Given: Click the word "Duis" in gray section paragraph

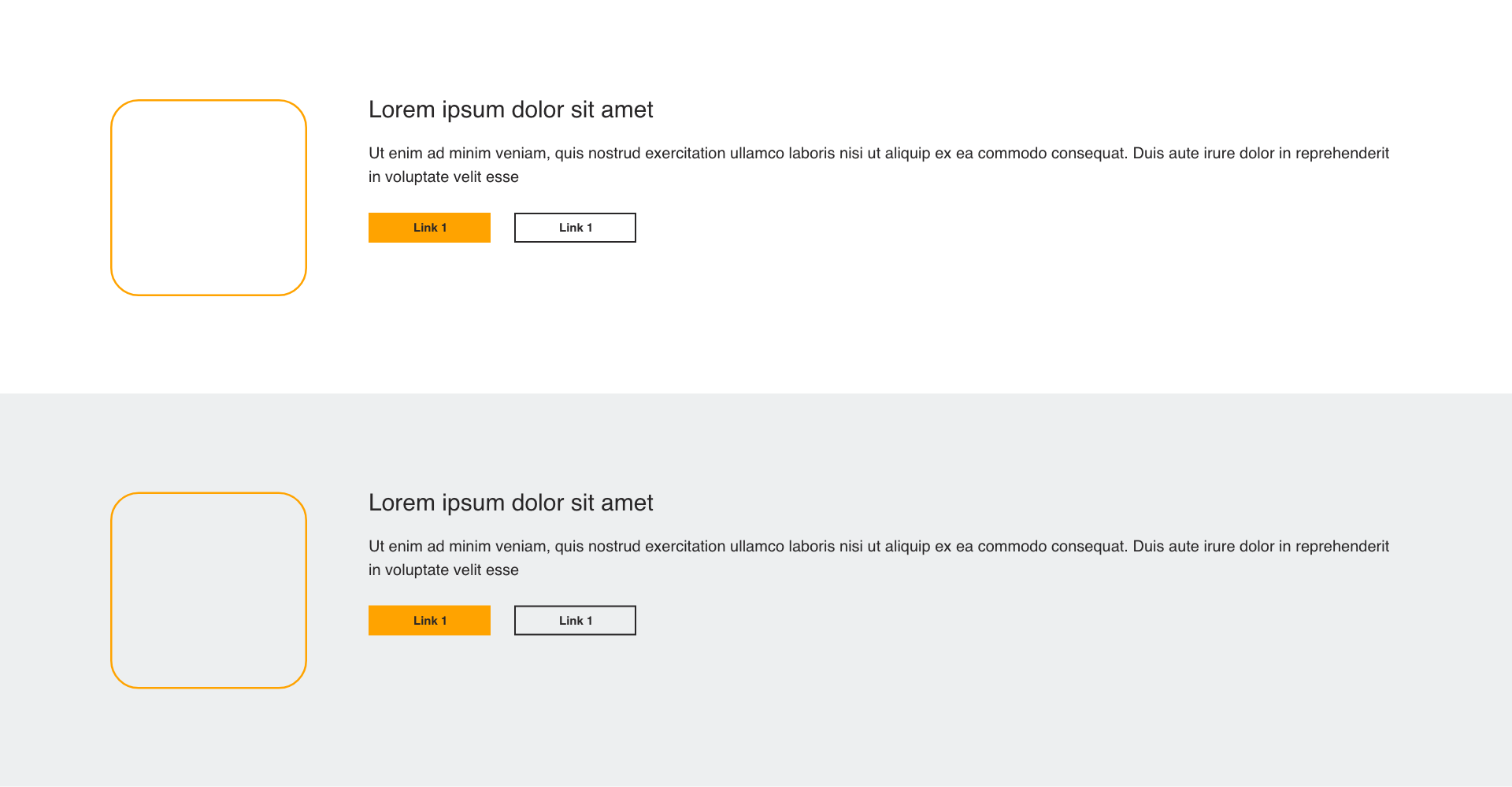Looking at the screenshot, I should 1148,546.
